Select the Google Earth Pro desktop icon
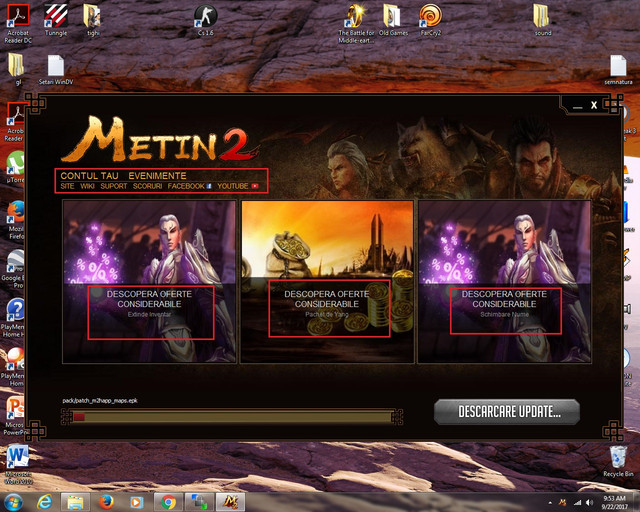The height and width of the screenshot is (512, 640). [x=15, y=269]
